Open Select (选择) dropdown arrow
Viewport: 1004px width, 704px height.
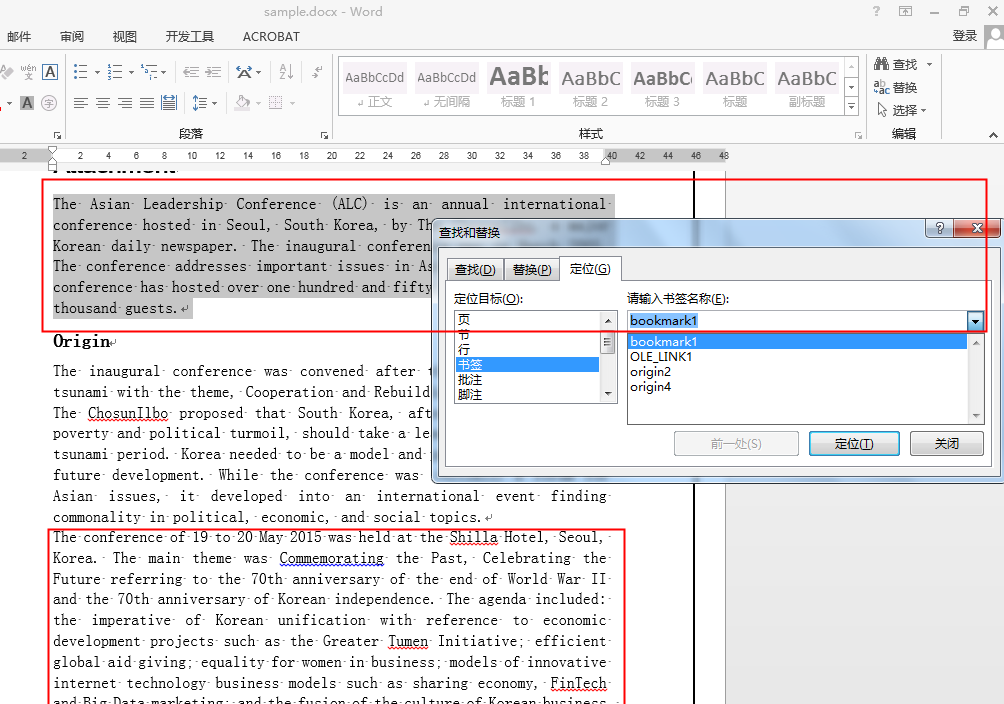point(924,110)
